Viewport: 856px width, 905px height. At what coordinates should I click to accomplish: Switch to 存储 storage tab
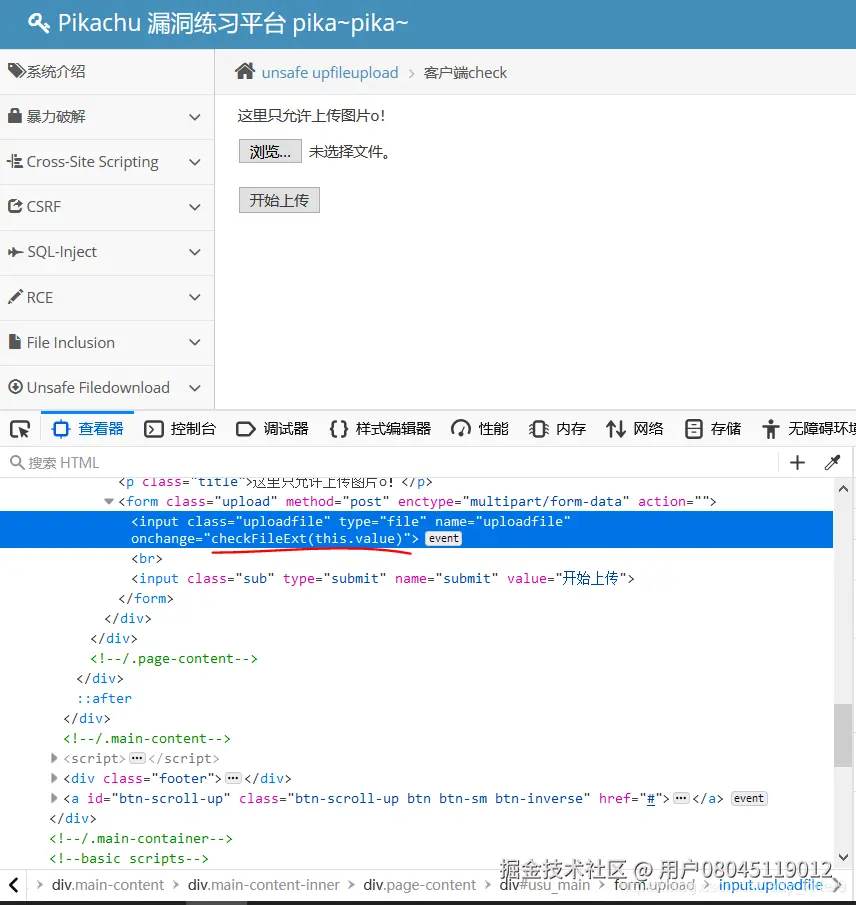(x=712, y=429)
